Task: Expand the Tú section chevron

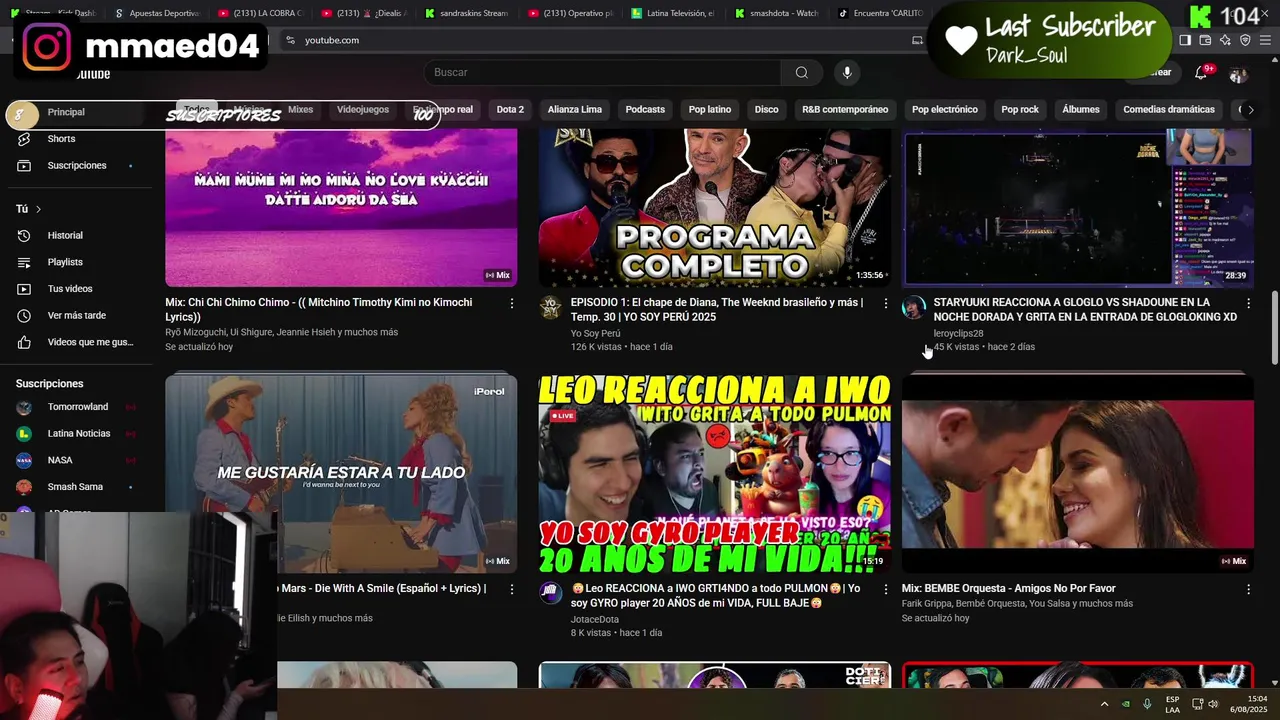Action: tap(38, 209)
